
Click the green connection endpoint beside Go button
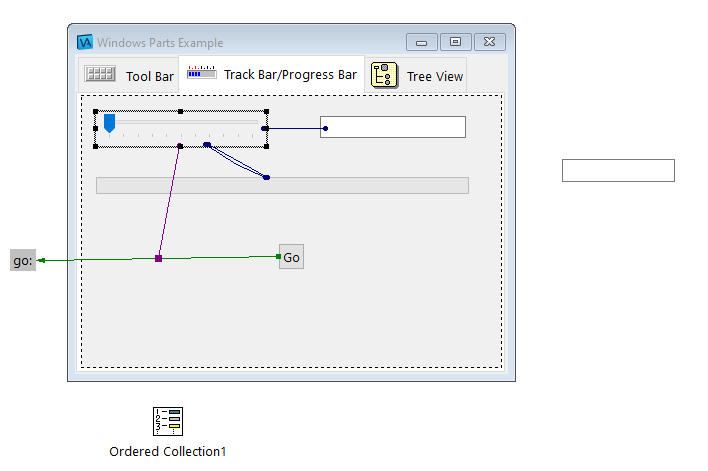(x=278, y=257)
